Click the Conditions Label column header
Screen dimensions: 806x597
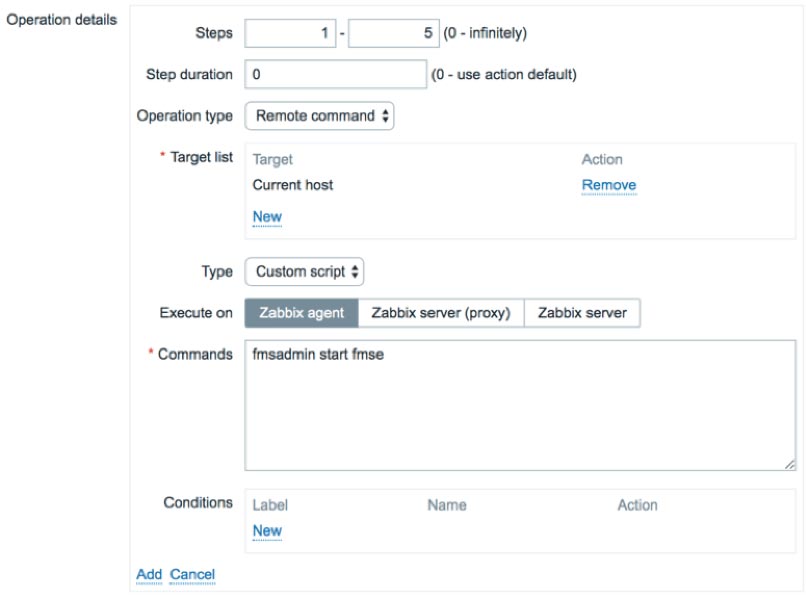pos(270,505)
